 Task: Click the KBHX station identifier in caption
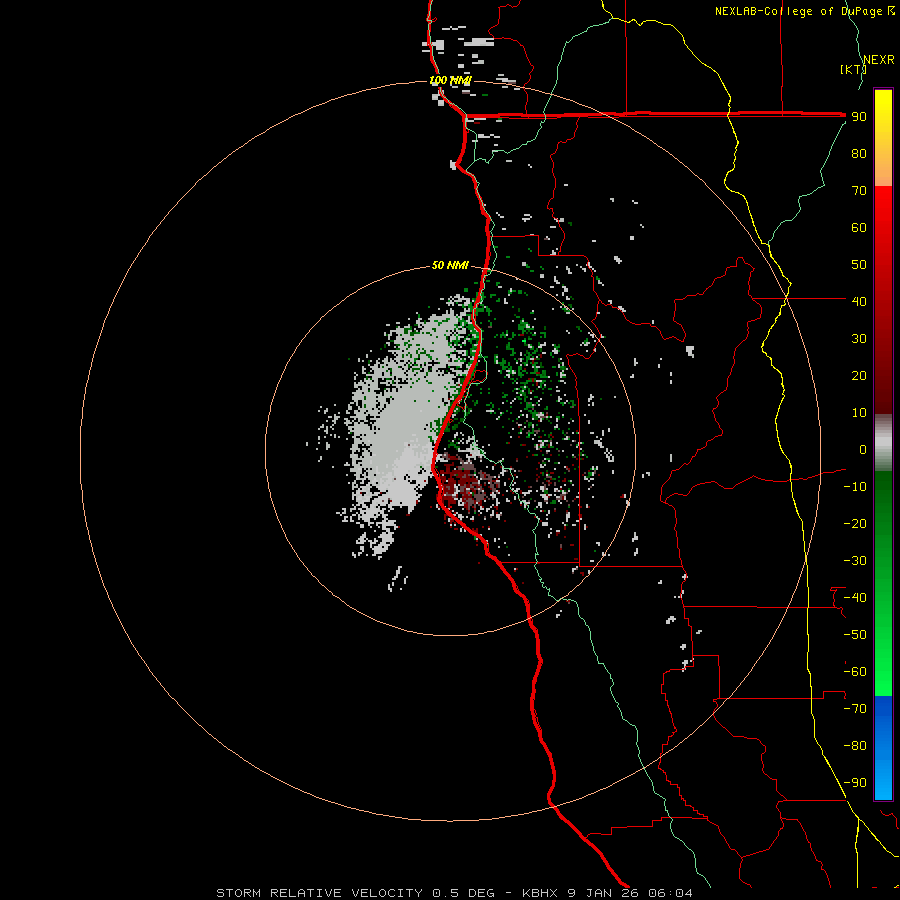coord(542,893)
